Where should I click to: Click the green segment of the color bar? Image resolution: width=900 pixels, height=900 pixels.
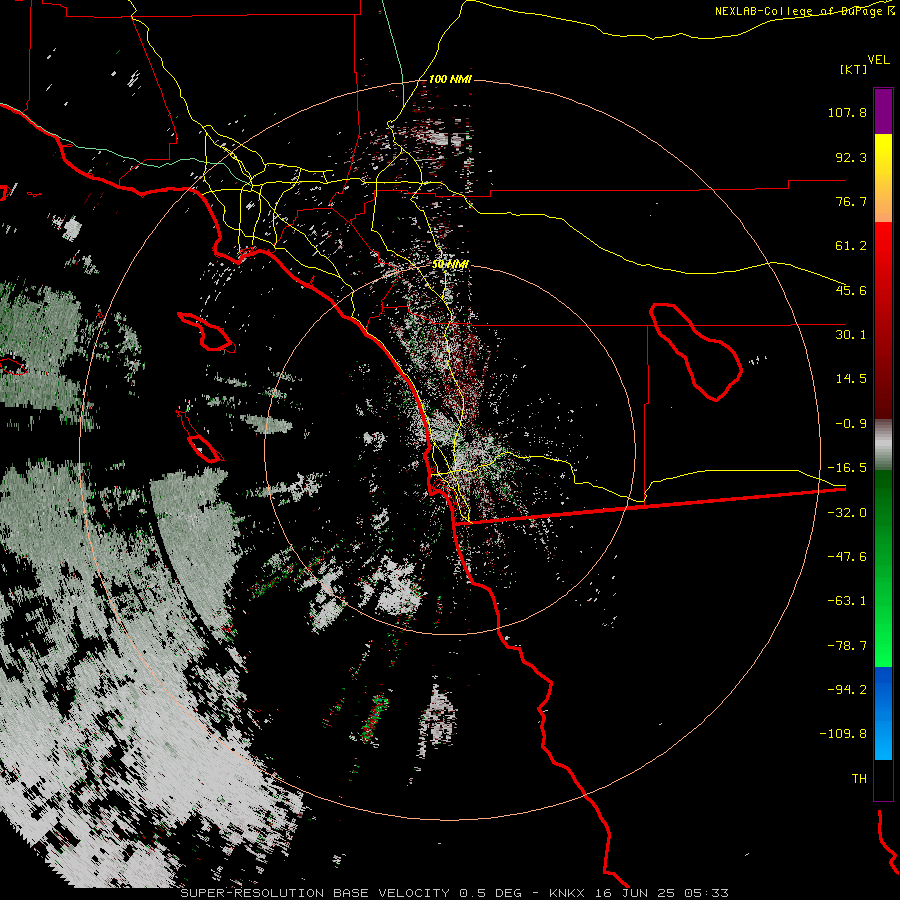coord(883,568)
